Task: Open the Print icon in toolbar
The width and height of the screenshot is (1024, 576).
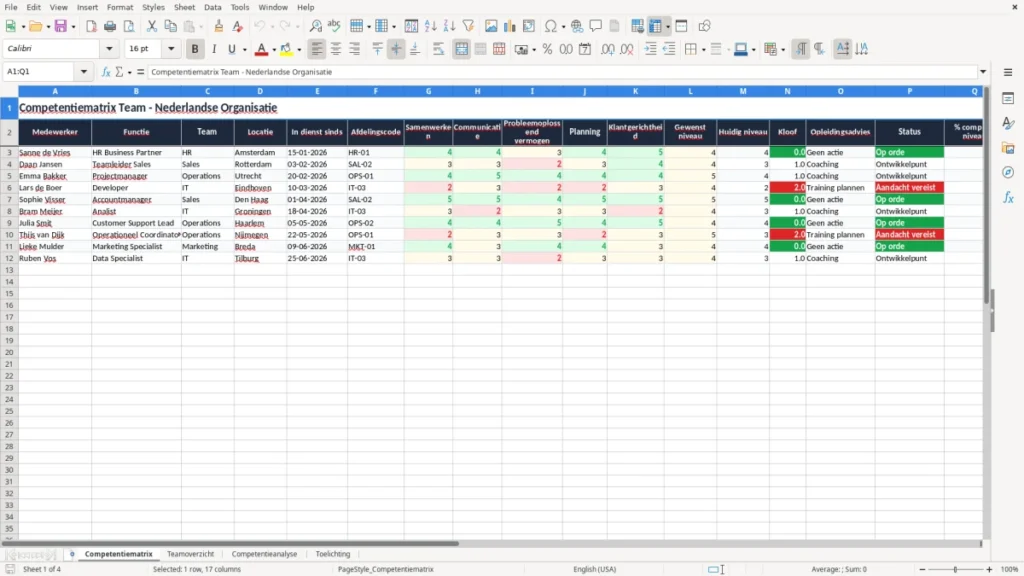Action: pos(110,26)
